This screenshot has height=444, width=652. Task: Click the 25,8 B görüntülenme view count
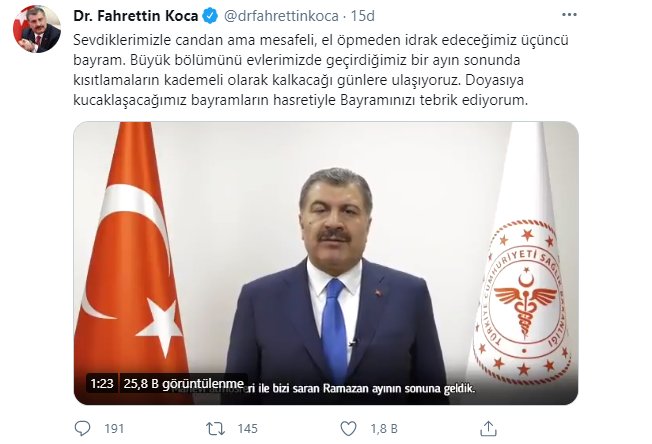coord(183,383)
